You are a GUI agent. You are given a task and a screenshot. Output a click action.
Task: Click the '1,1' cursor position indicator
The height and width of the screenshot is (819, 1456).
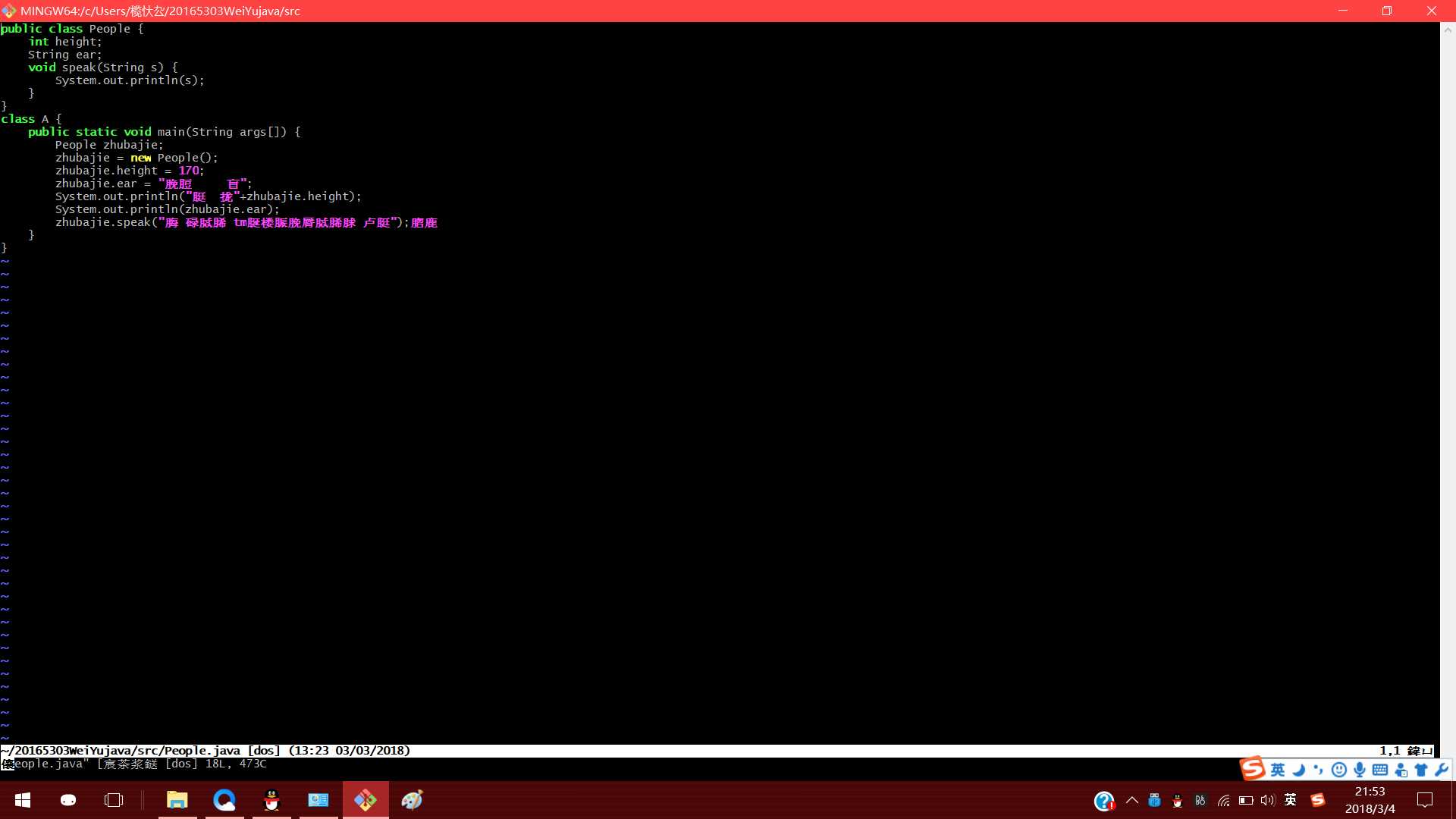(1390, 751)
